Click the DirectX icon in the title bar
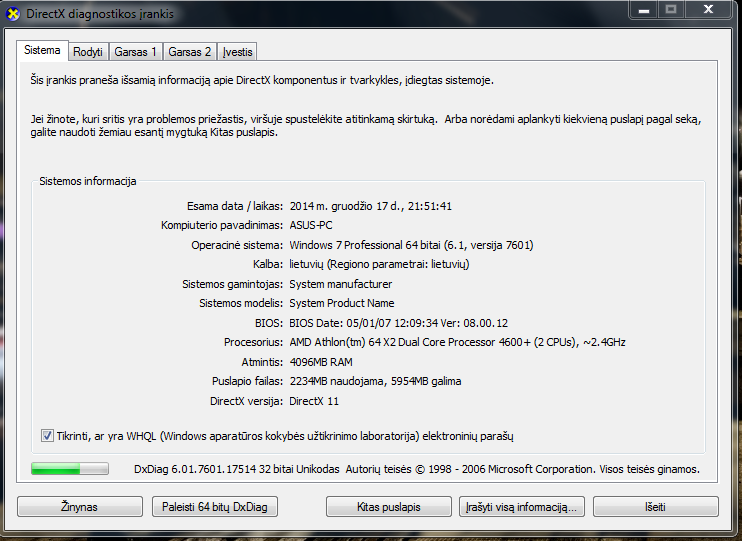This screenshot has width=742, height=541. point(13,14)
